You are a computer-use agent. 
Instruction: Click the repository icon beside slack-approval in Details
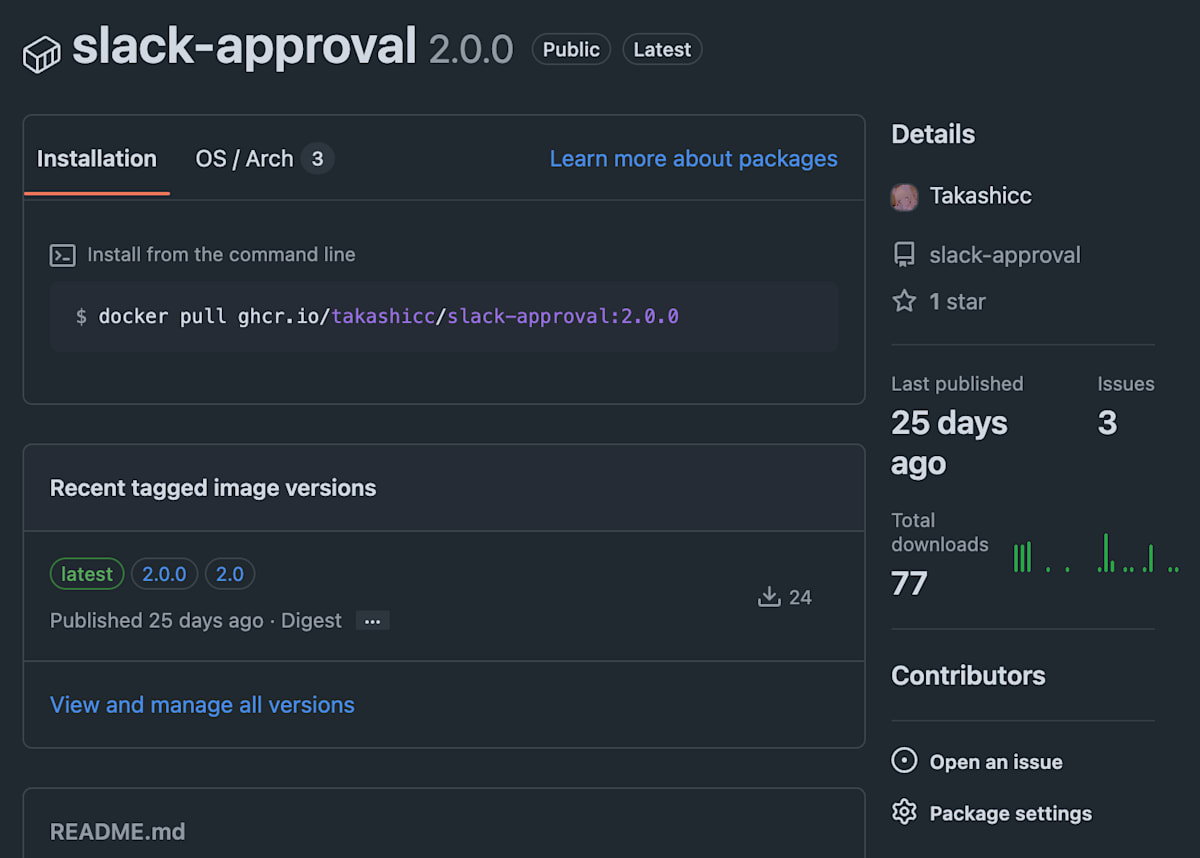click(904, 255)
